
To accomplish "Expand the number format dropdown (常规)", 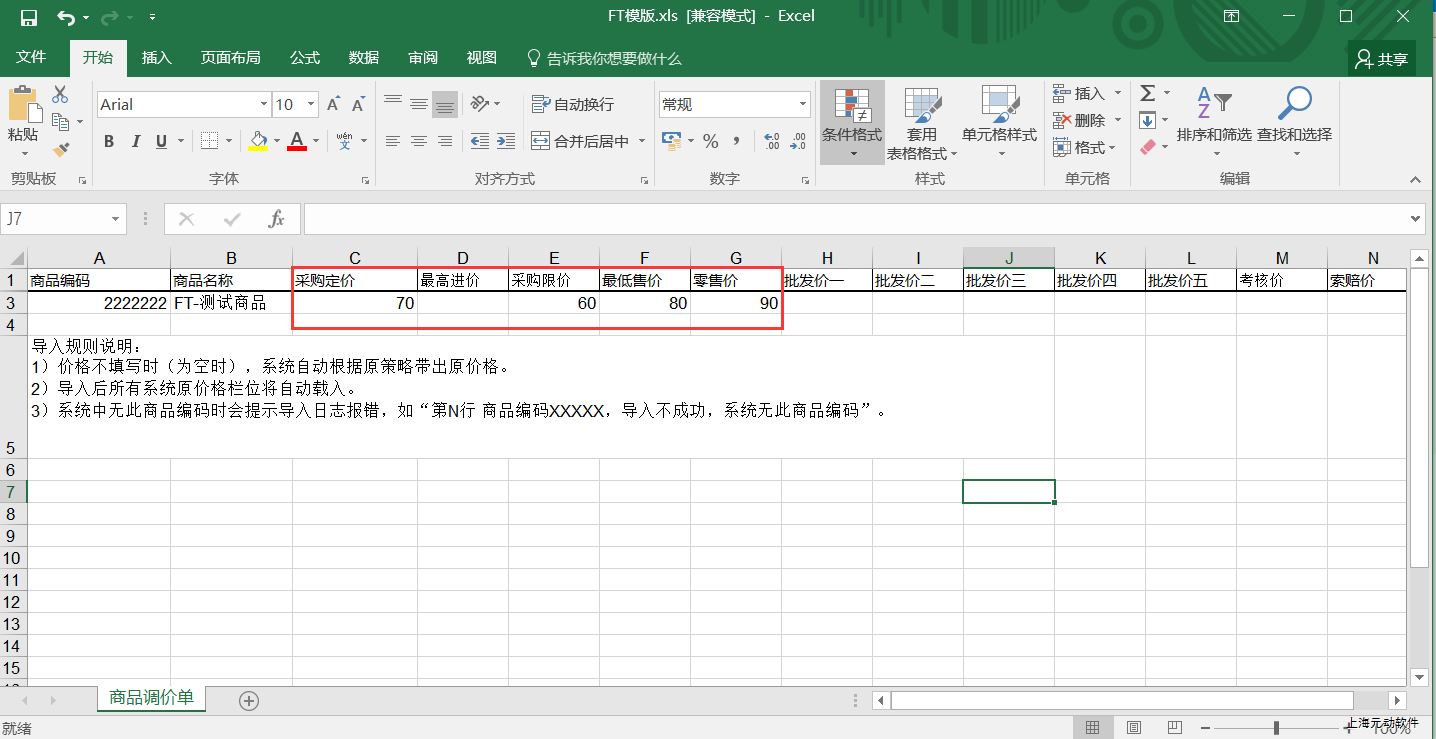I will click(x=802, y=104).
